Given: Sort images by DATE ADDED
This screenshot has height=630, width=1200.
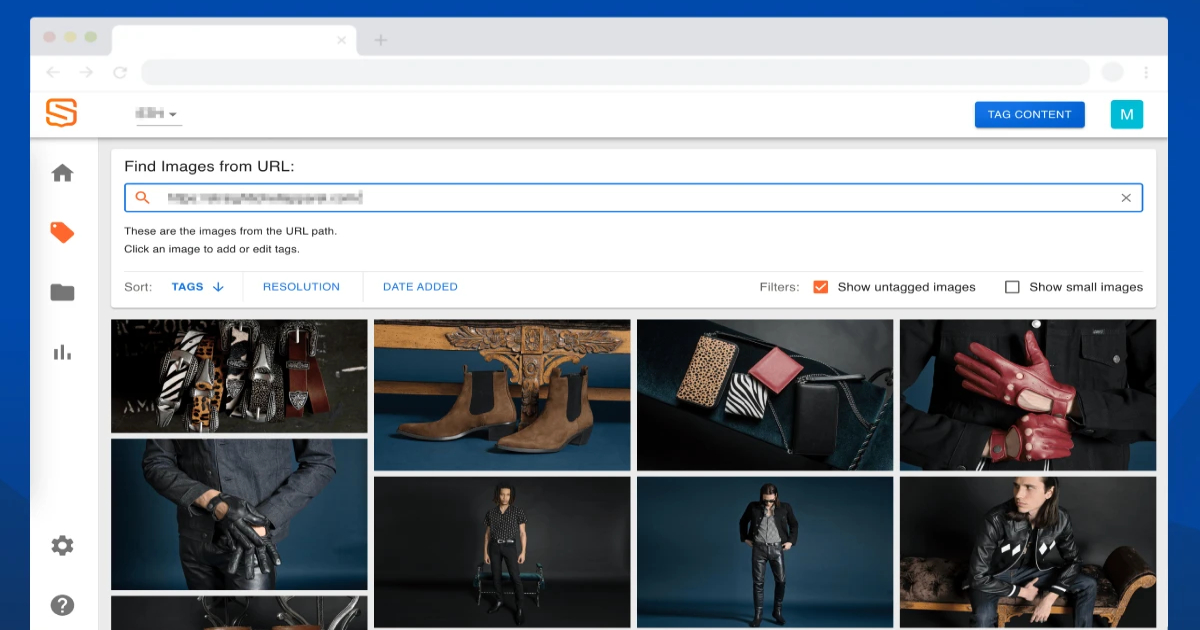Looking at the screenshot, I should point(420,287).
